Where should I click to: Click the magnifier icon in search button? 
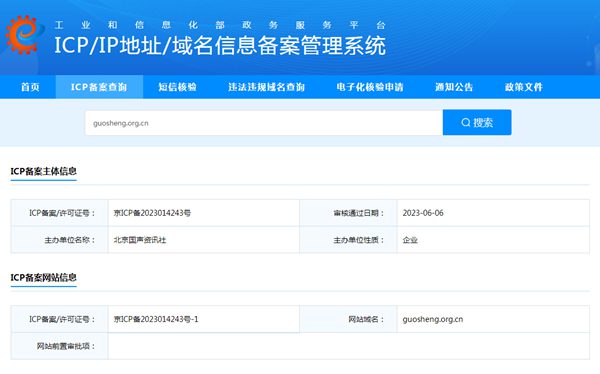(x=466, y=122)
